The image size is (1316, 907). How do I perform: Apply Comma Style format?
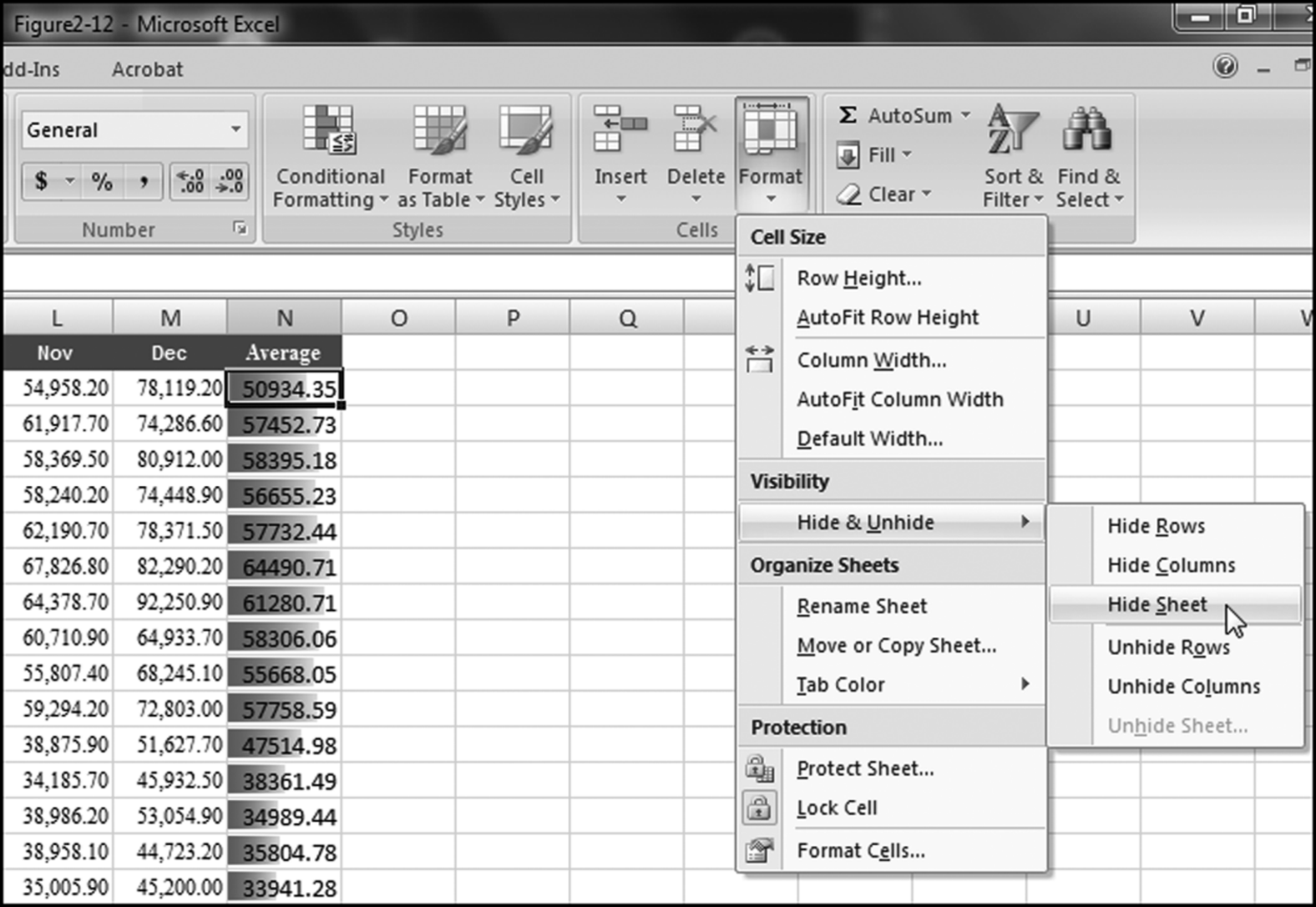(144, 180)
